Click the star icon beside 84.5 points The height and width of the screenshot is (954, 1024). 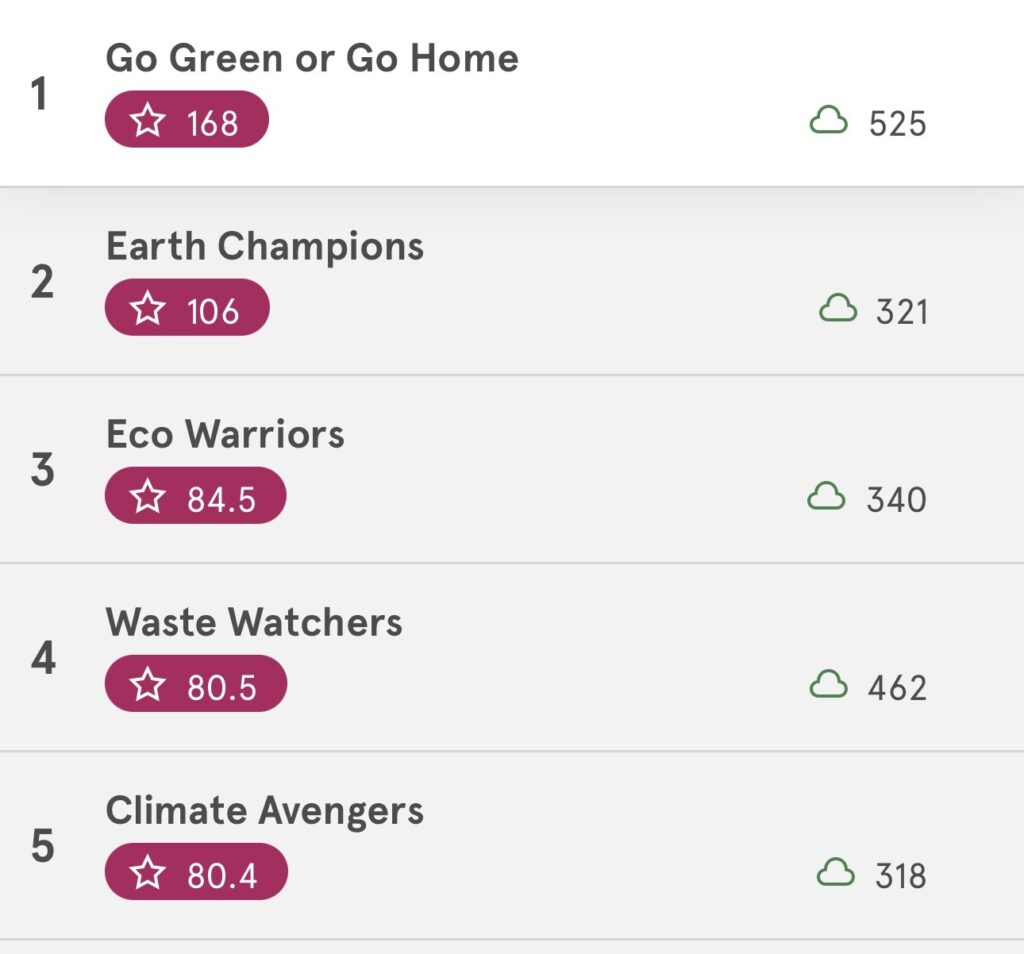149,497
